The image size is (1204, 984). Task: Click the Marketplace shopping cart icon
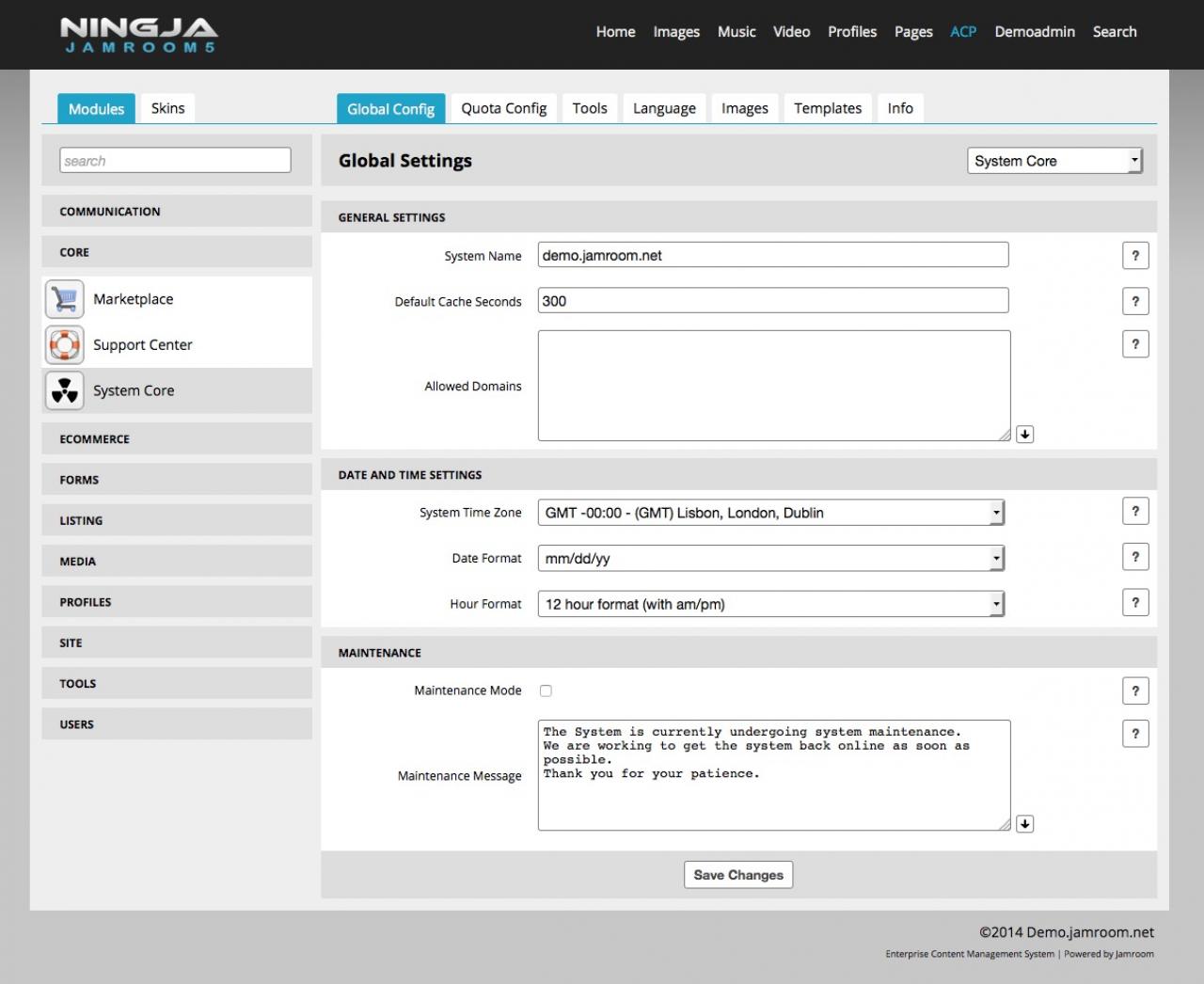pos(64,299)
